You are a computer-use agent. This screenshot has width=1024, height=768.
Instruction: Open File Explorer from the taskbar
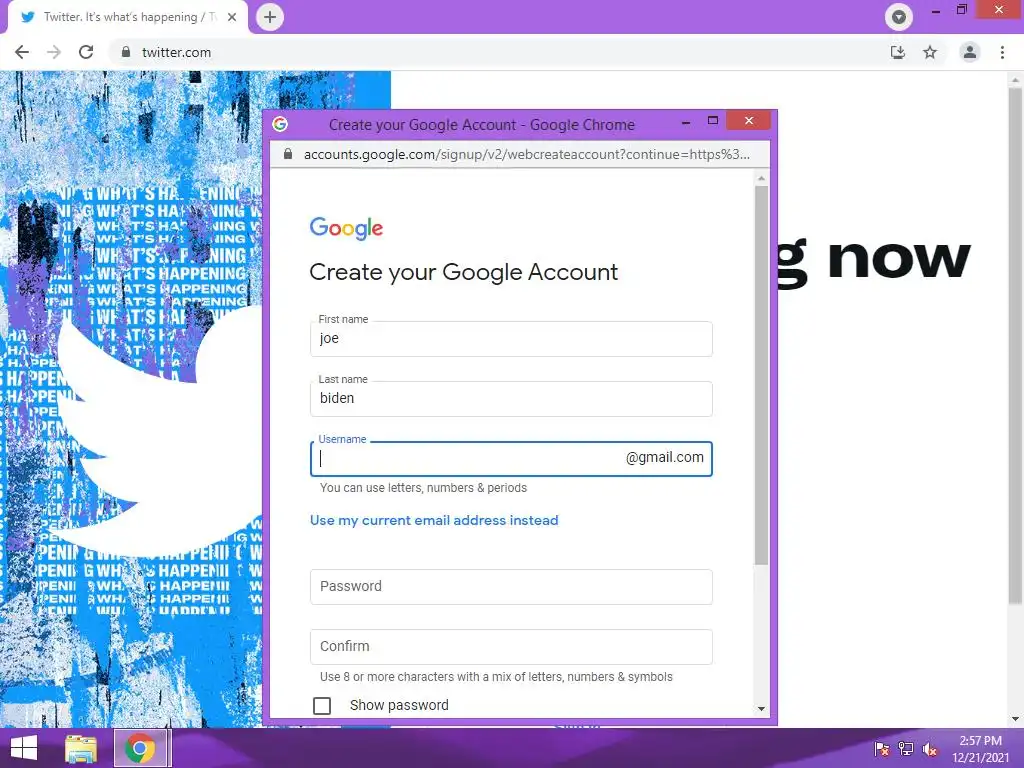(81, 748)
